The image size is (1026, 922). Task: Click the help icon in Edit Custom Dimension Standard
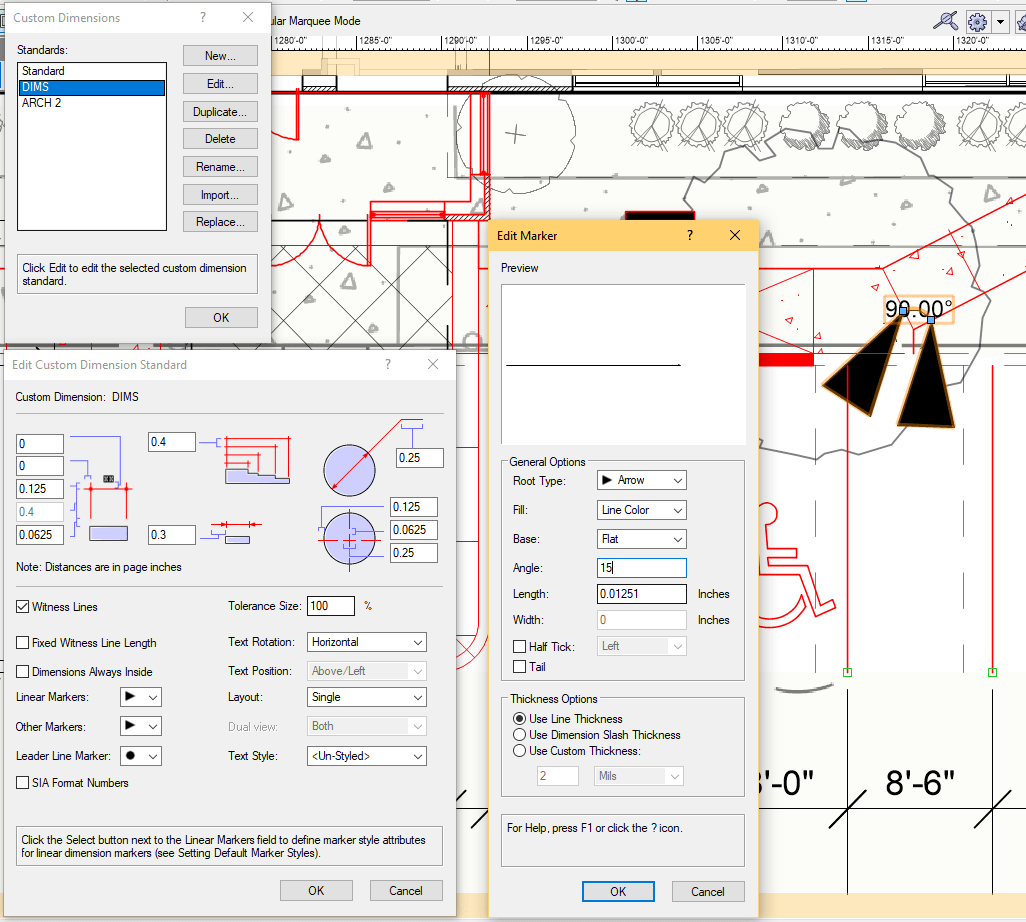click(x=387, y=364)
